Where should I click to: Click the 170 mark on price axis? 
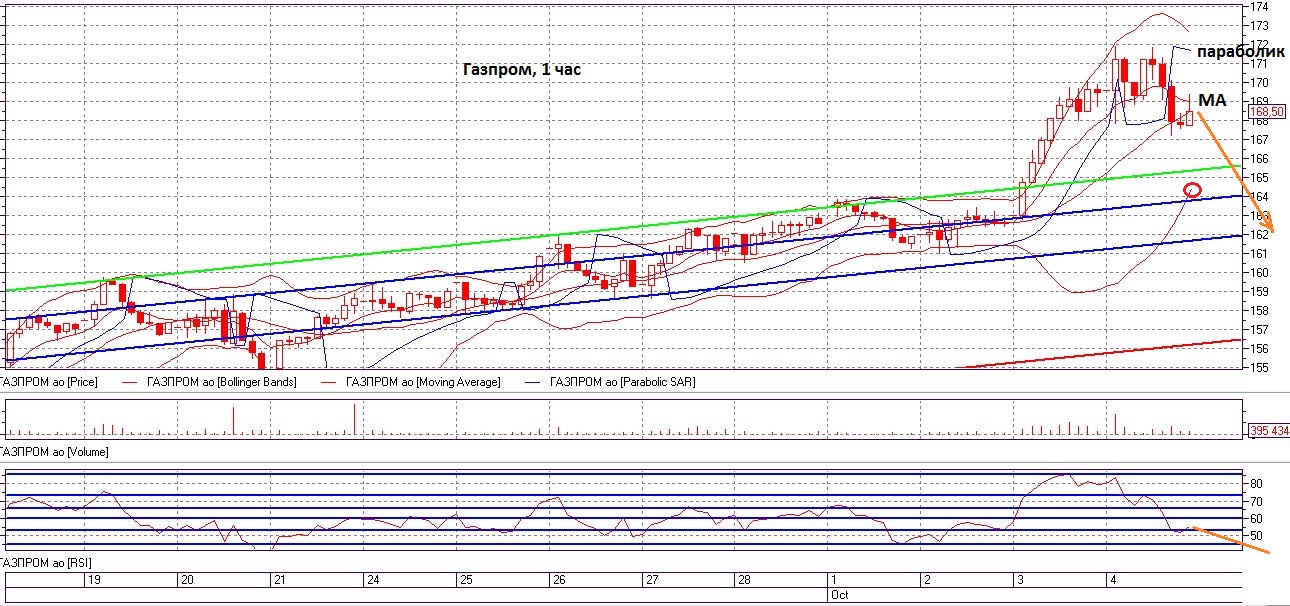click(x=1259, y=82)
